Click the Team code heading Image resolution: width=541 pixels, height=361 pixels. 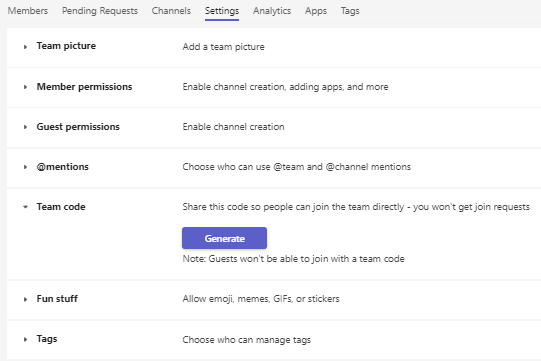(61, 207)
